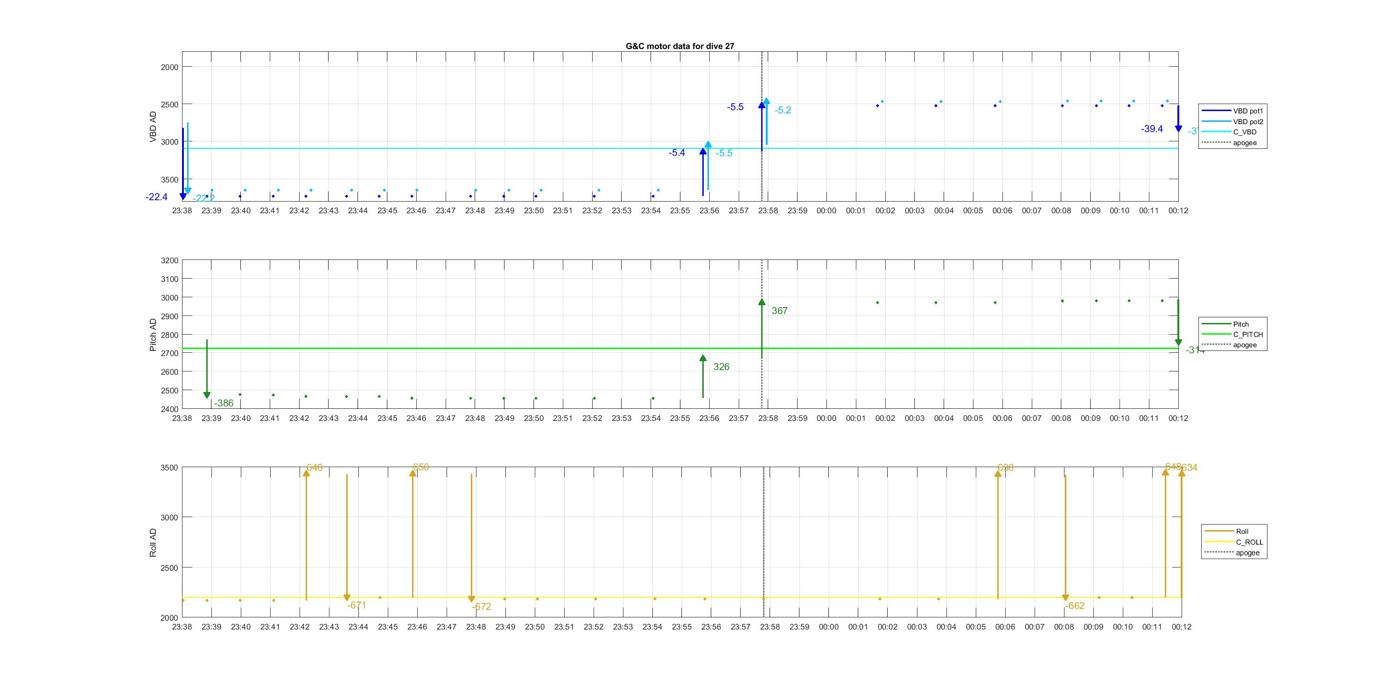Click the pitch down-arrow labeled -386

pyautogui.click(x=207, y=370)
